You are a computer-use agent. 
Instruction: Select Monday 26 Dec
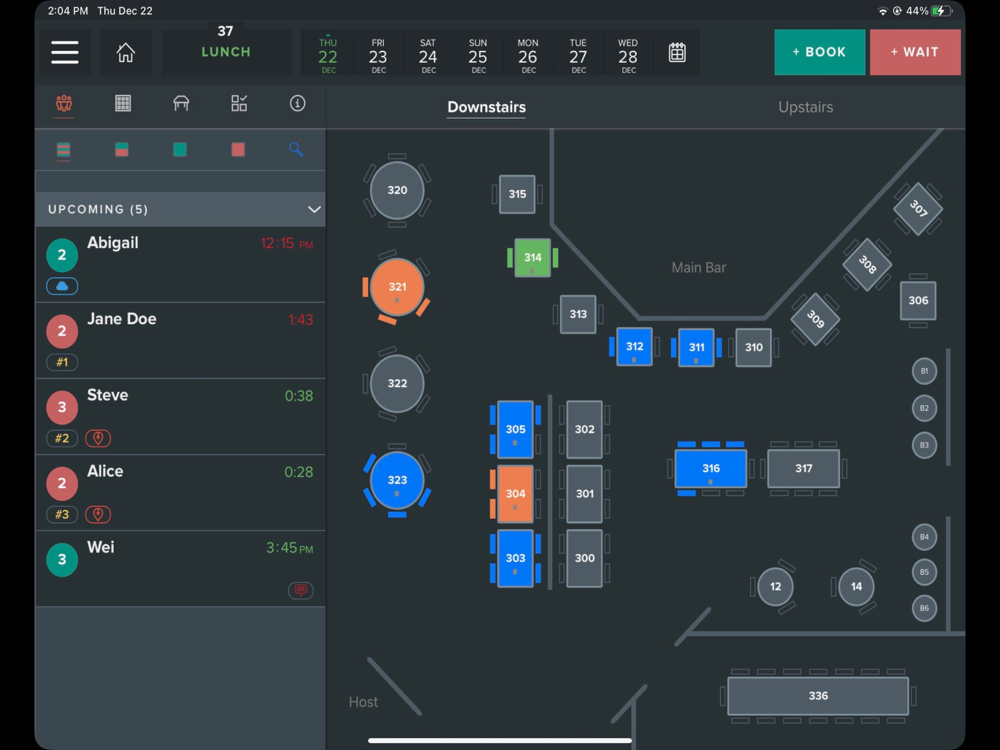point(528,56)
